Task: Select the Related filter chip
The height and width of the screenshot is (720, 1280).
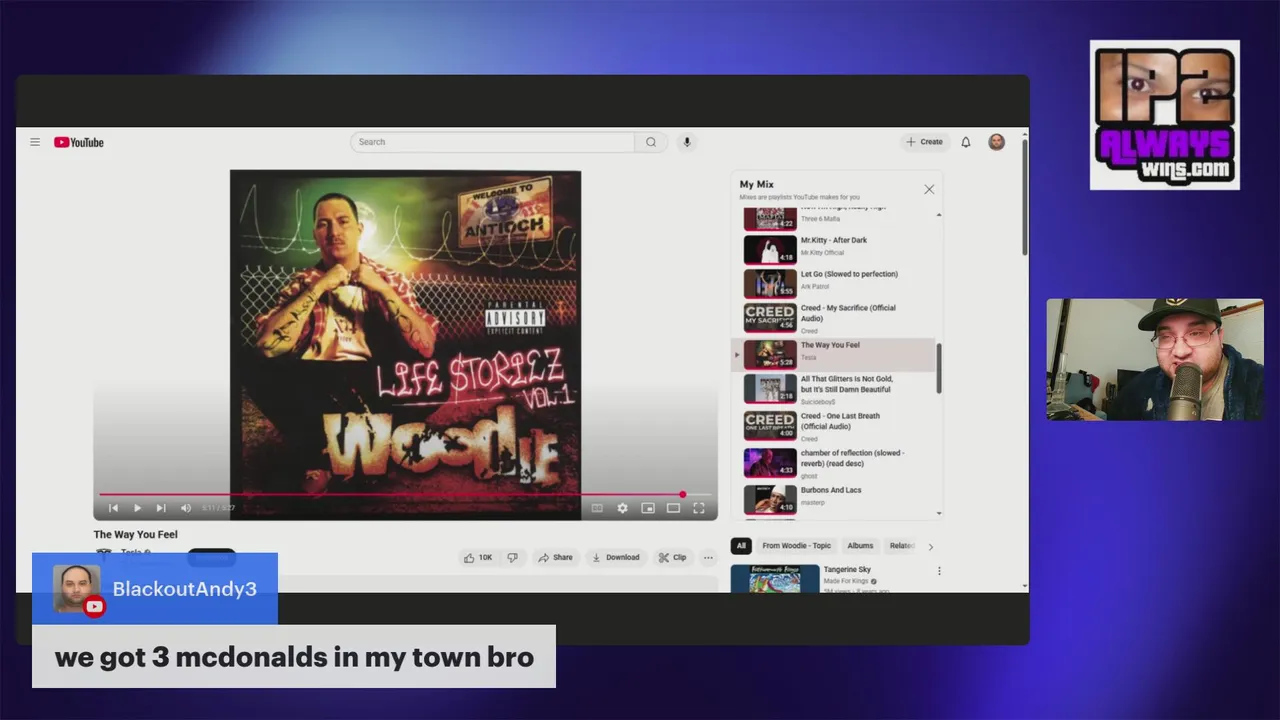Action: (902, 546)
